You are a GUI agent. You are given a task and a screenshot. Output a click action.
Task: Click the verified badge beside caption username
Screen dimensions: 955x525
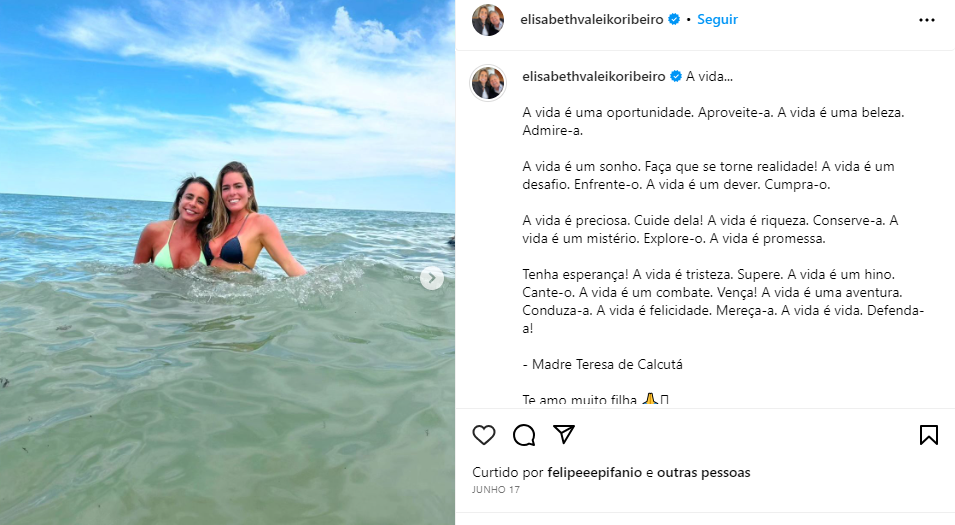coord(675,76)
